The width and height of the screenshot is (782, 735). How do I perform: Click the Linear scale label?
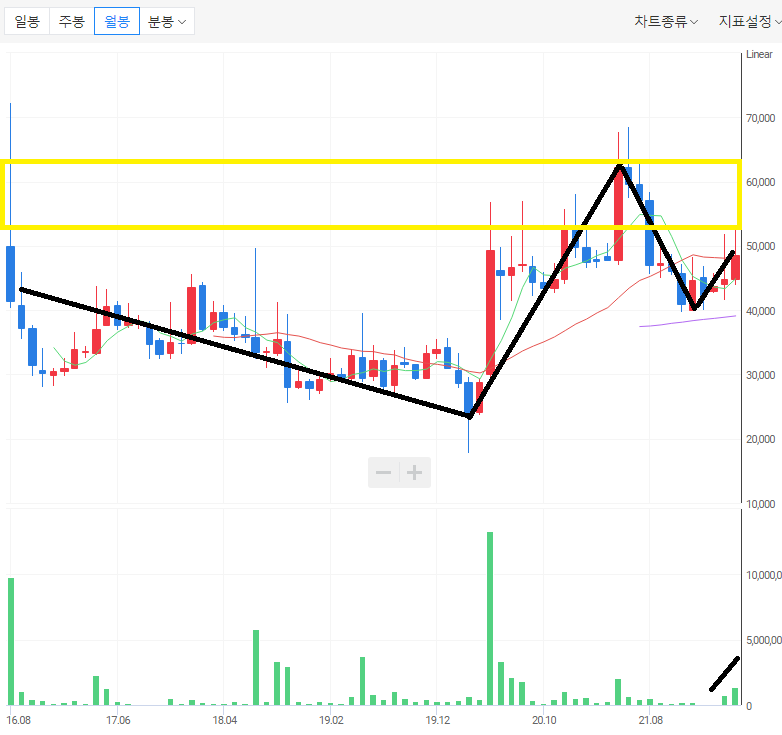[x=759, y=54]
